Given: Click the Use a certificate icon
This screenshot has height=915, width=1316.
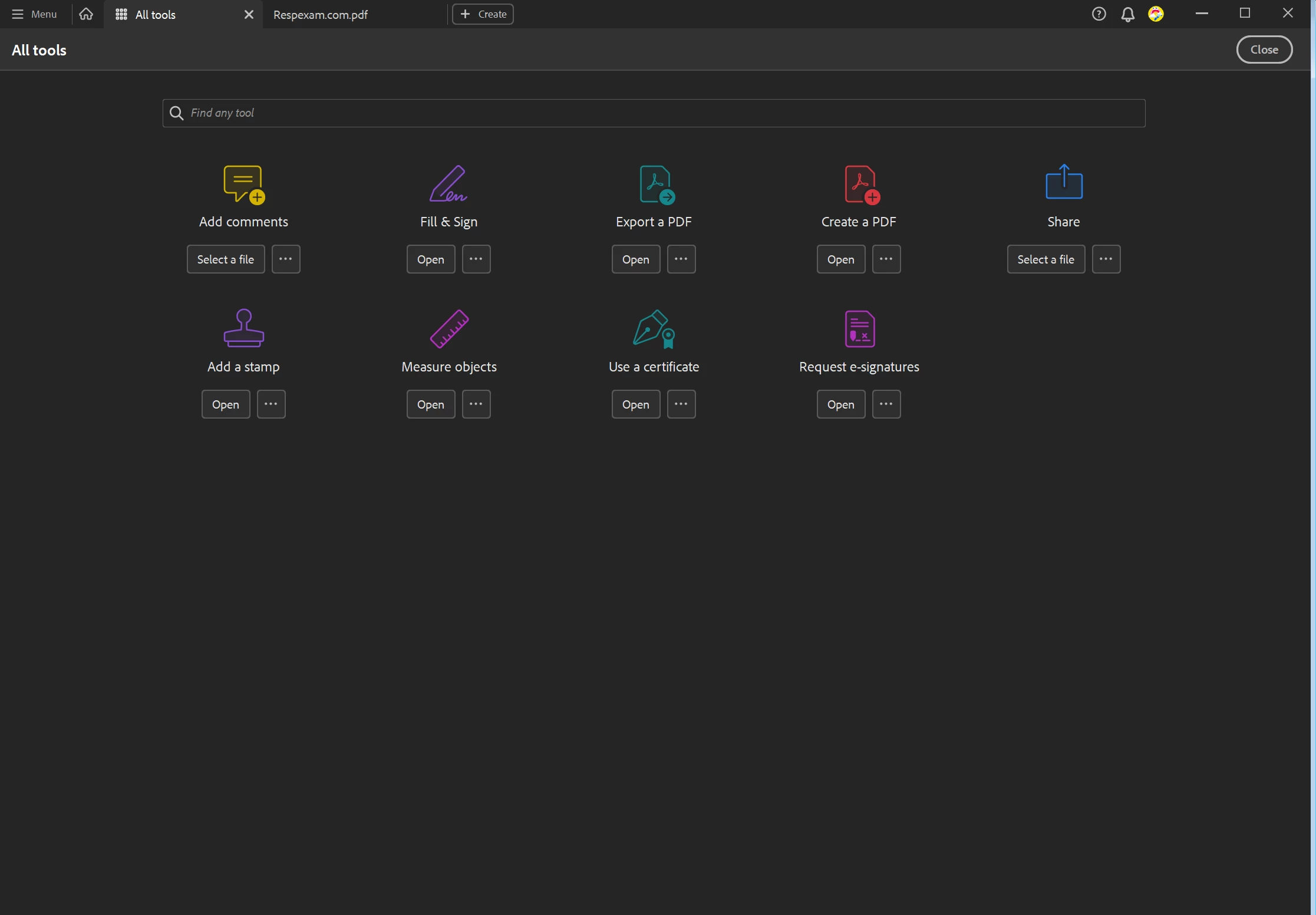Looking at the screenshot, I should click(654, 328).
